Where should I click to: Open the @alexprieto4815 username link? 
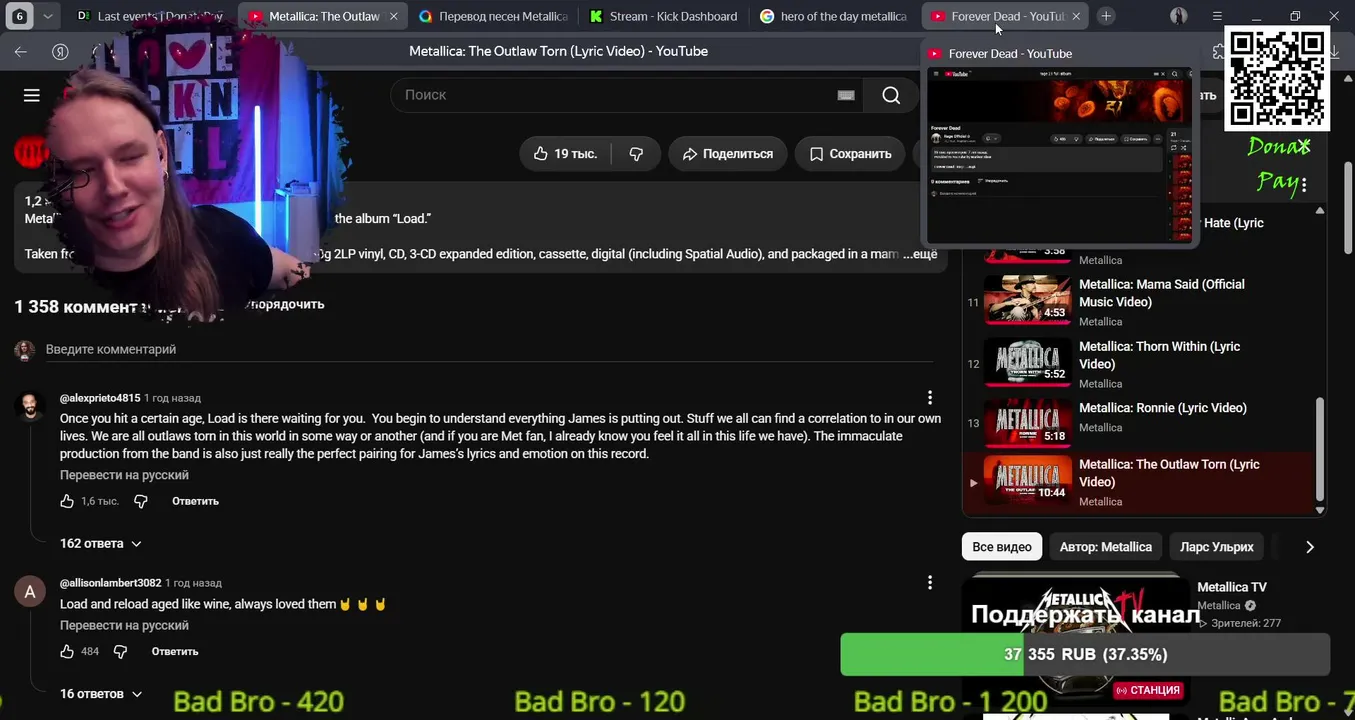click(x=100, y=398)
